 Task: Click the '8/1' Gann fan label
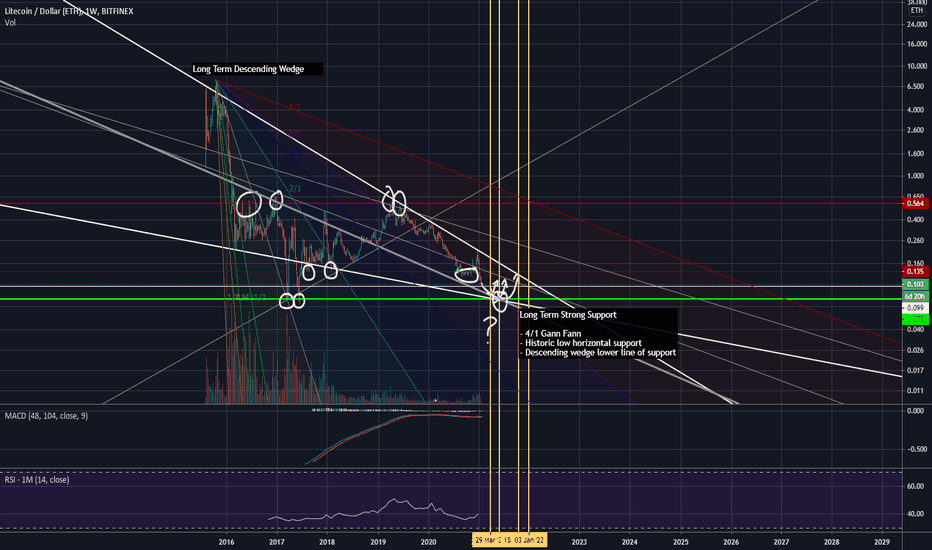[x=295, y=107]
